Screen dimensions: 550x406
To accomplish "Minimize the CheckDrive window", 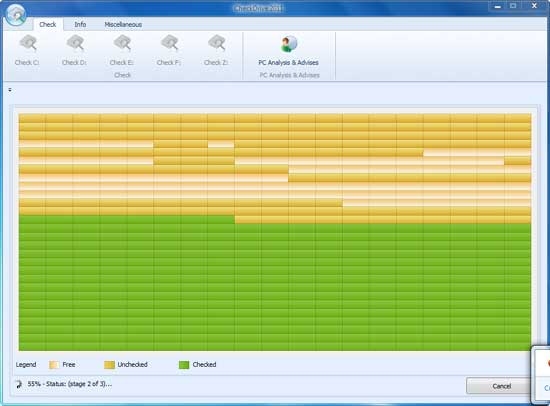I will pyautogui.click(x=497, y=6).
